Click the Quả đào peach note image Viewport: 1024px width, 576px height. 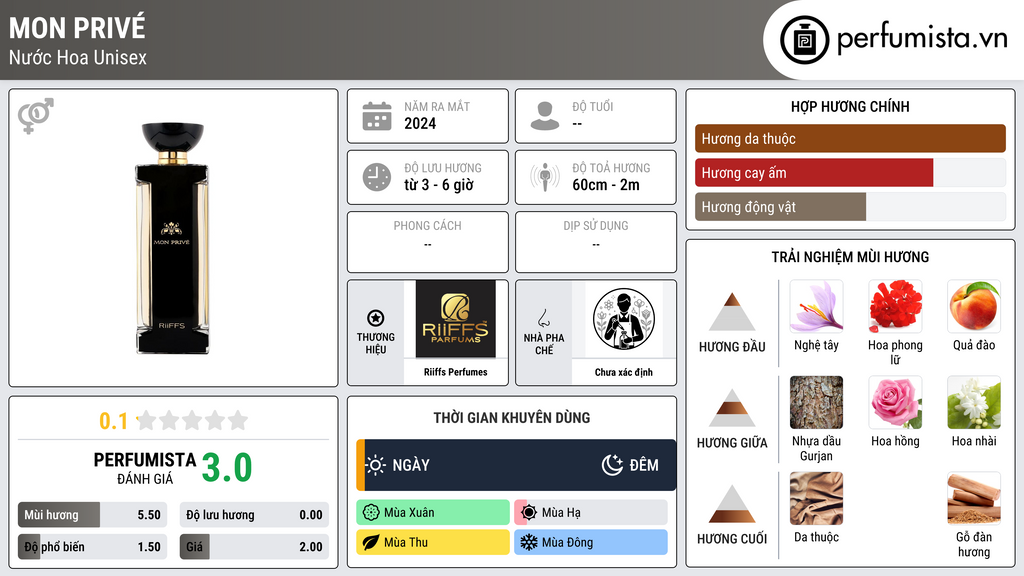click(x=974, y=306)
